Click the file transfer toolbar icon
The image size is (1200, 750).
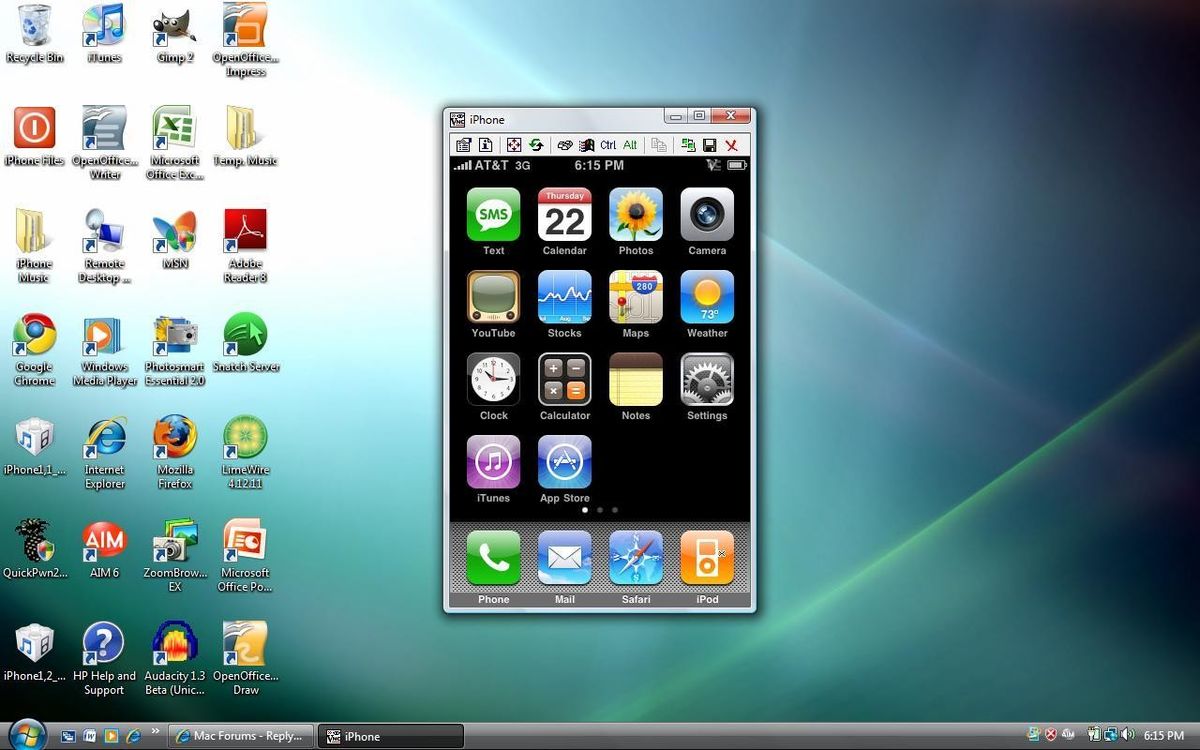pos(688,145)
